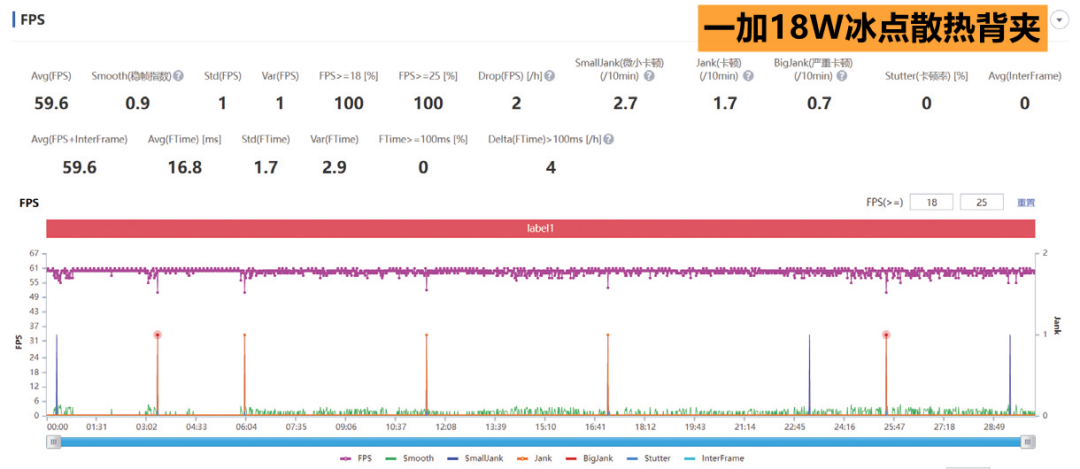The image size is (1080, 469).
Task: Click the Avg(FPS+InterFrame) label
Action: tap(80, 139)
